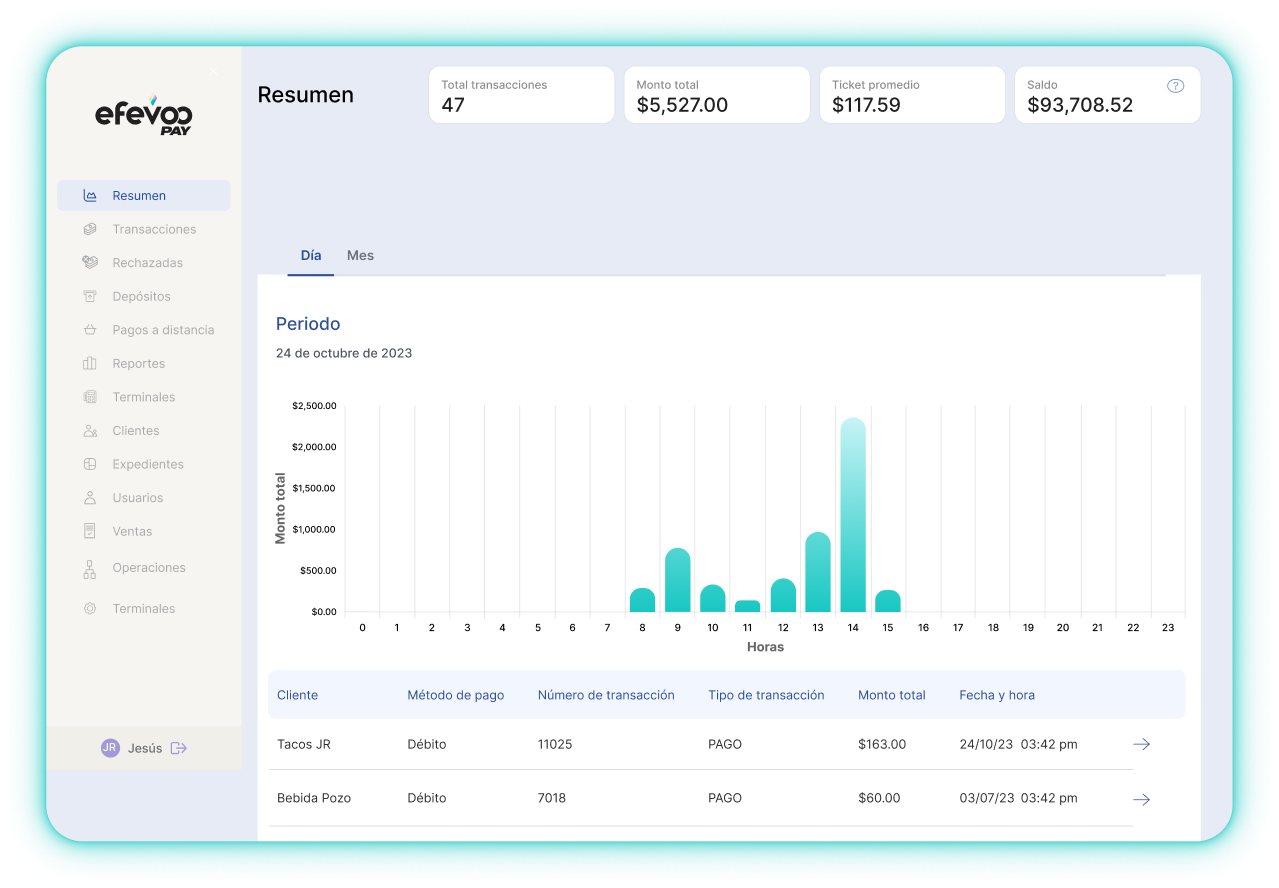Click the logout icon next to Jesús
Viewport: 1279px width, 888px height.
(x=179, y=748)
